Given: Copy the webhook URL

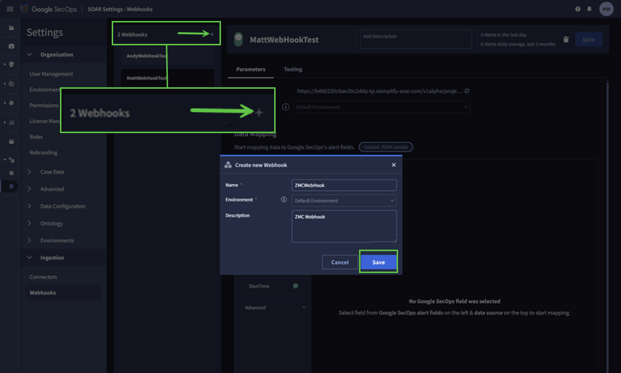Looking at the screenshot, I should (x=467, y=91).
